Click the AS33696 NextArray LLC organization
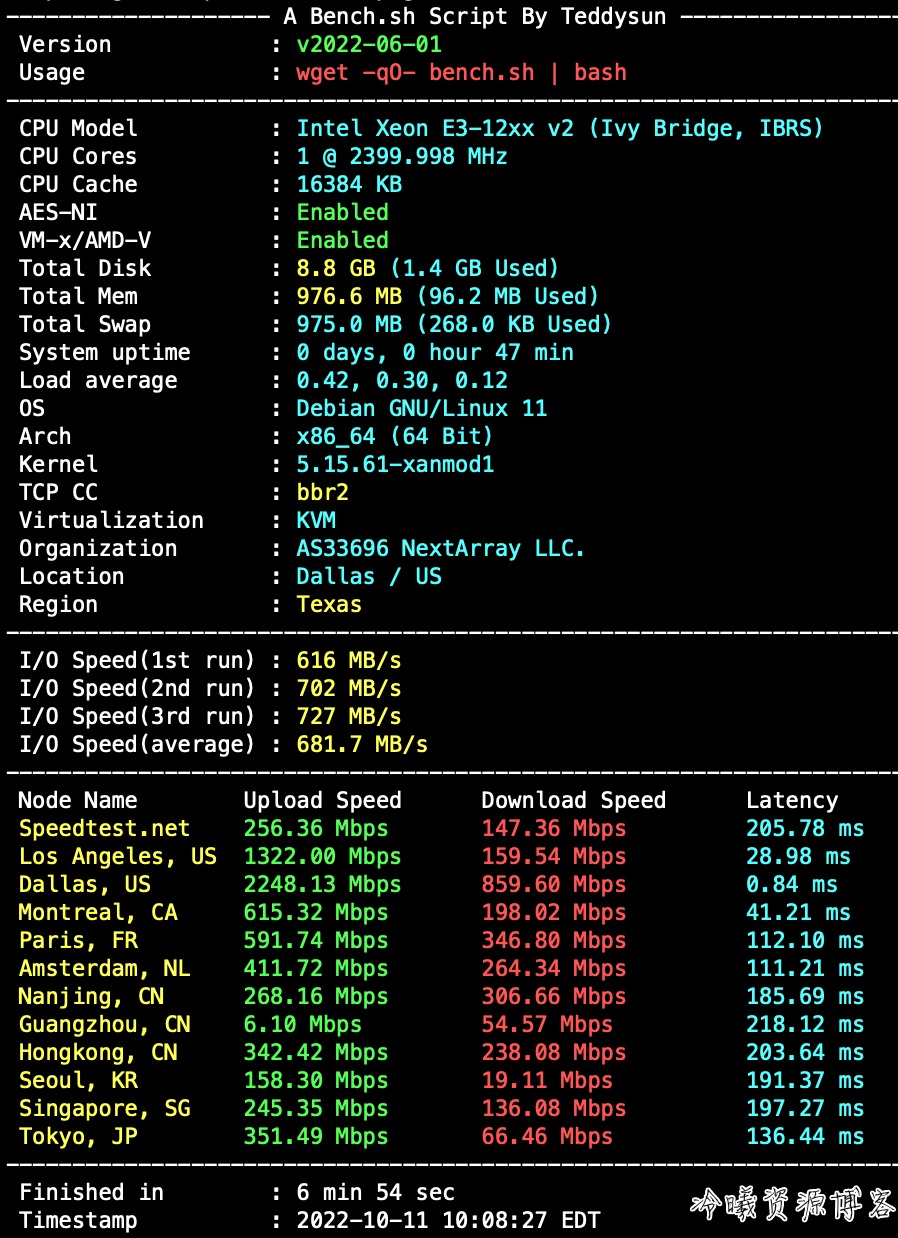The width and height of the screenshot is (898, 1238). 440,549
